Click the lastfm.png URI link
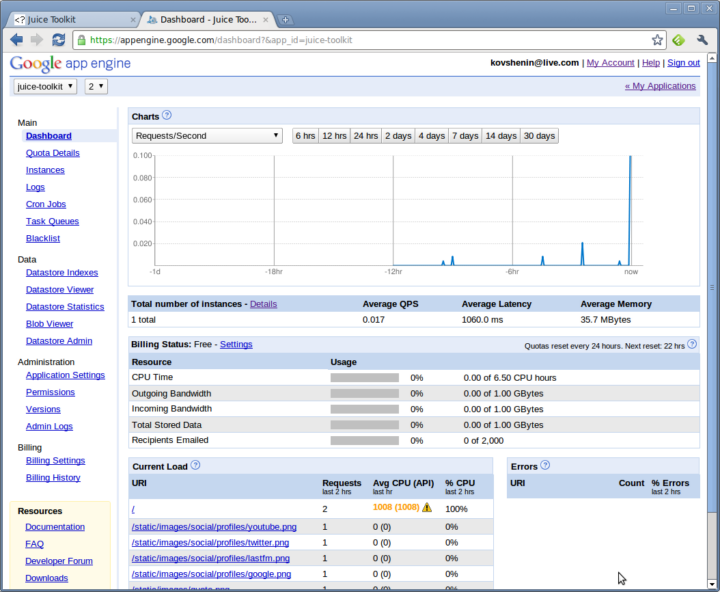 (211, 558)
